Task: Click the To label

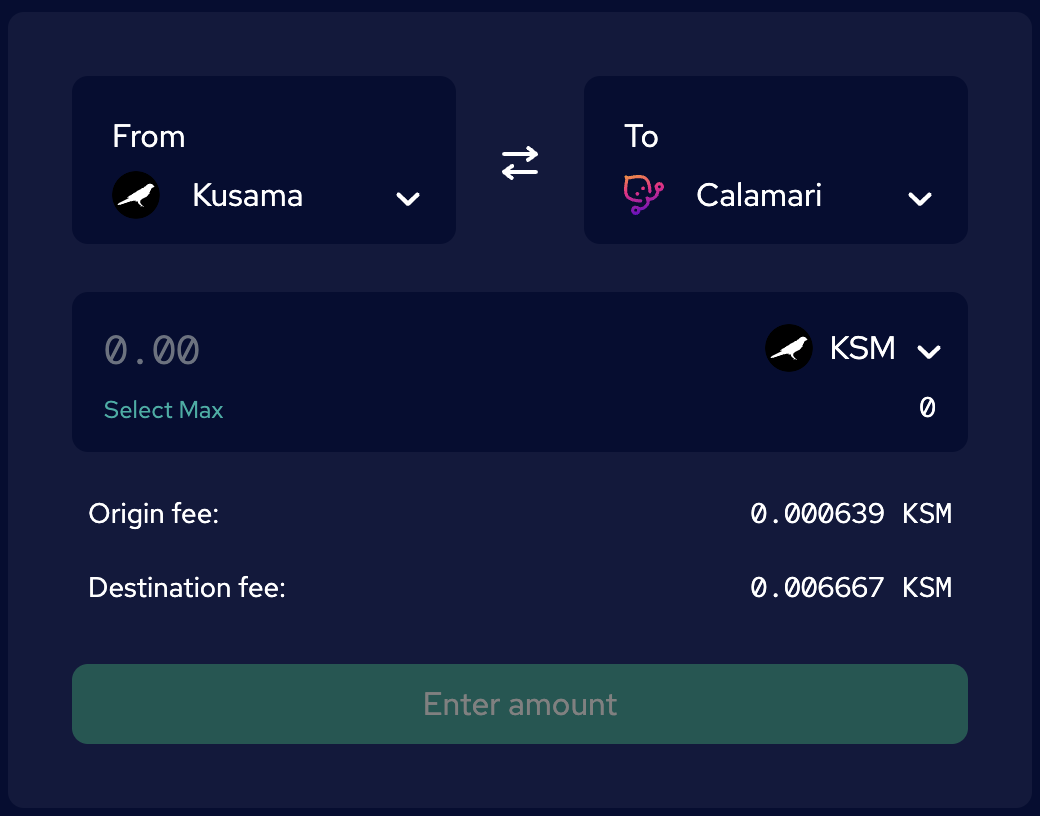Action: (x=641, y=136)
